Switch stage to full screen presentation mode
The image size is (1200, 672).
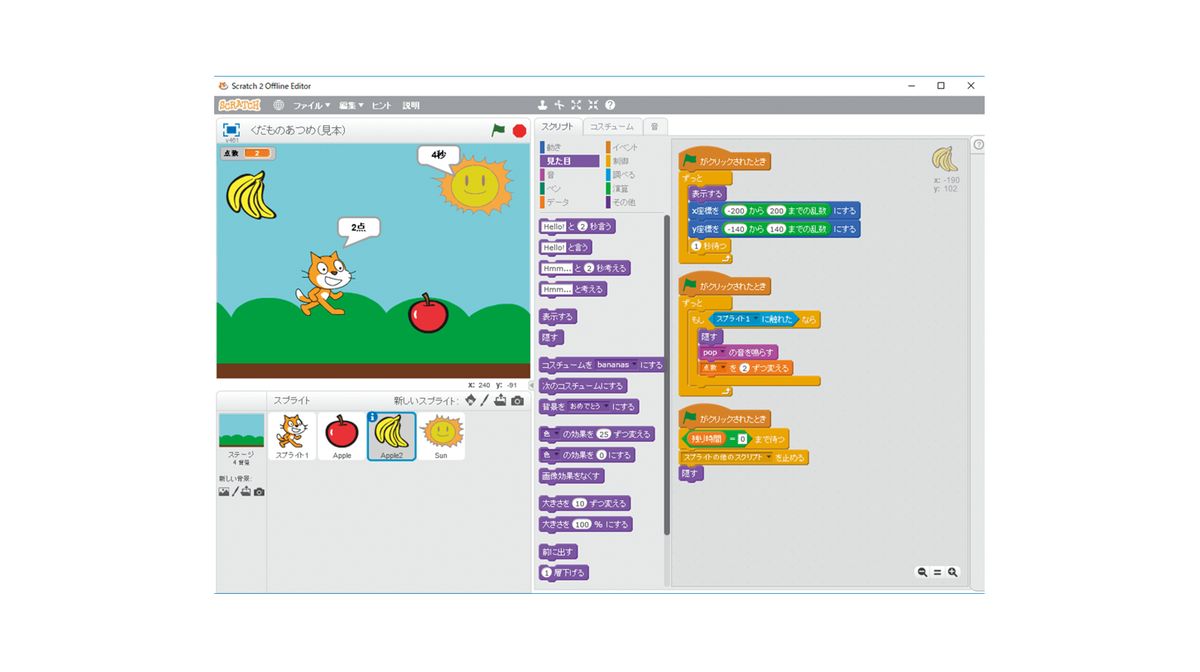[x=231, y=130]
